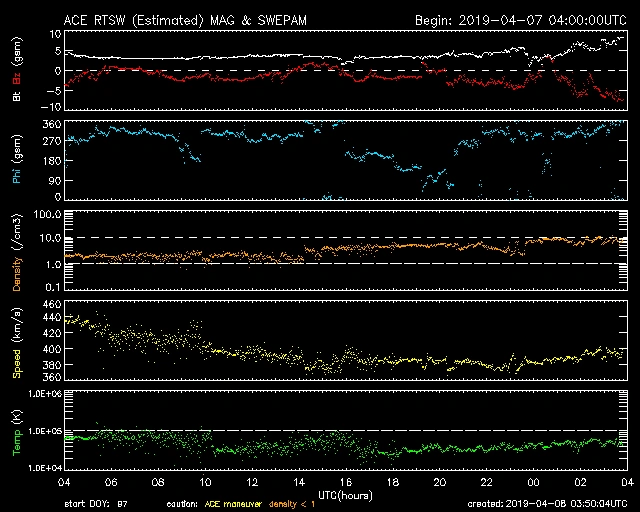
Task: Click inside the Bt/Bz magnetic field plot panel
Action: tap(346, 70)
